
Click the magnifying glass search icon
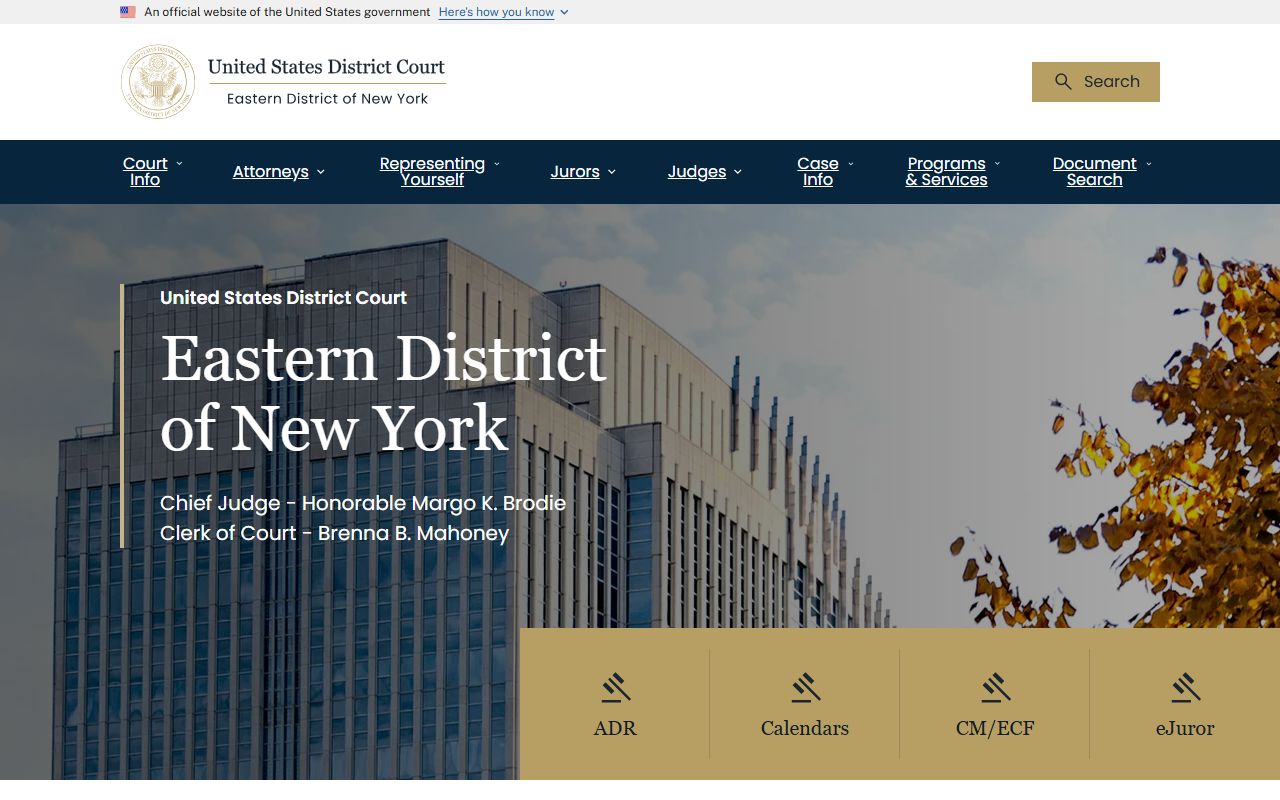click(x=1063, y=82)
